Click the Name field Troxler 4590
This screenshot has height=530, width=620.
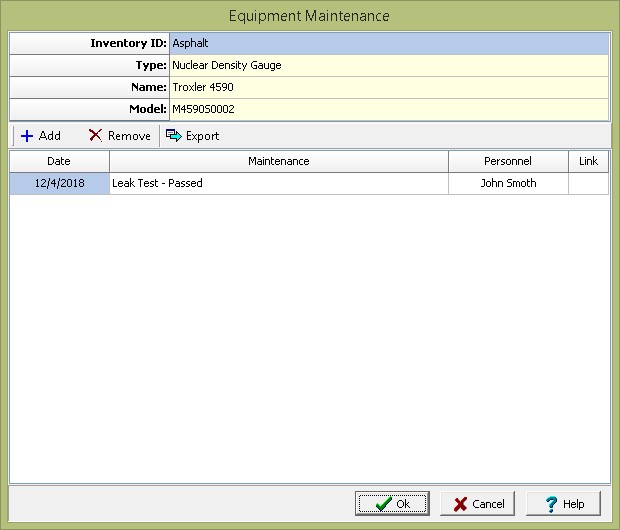388,88
